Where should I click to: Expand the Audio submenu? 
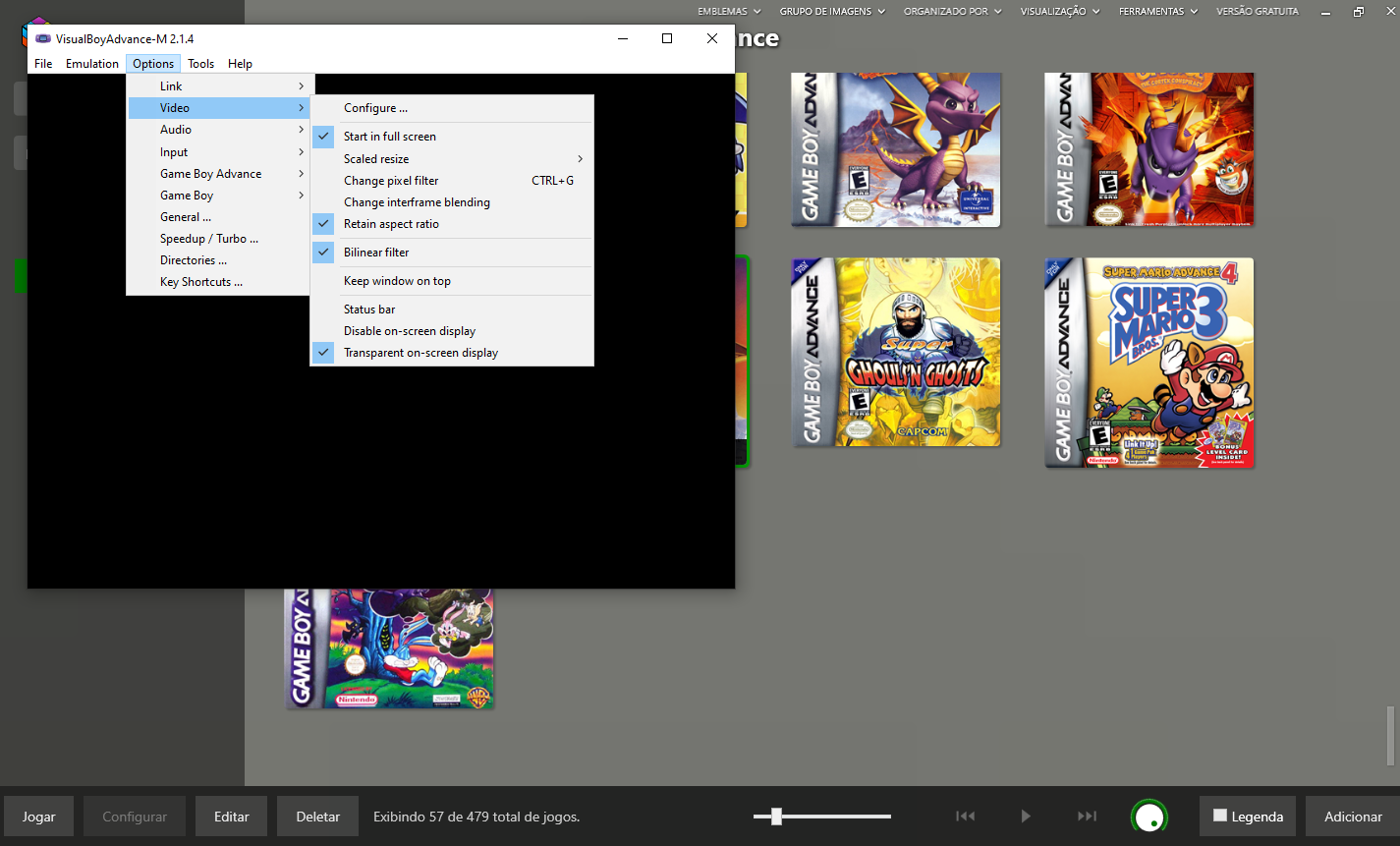click(219, 130)
